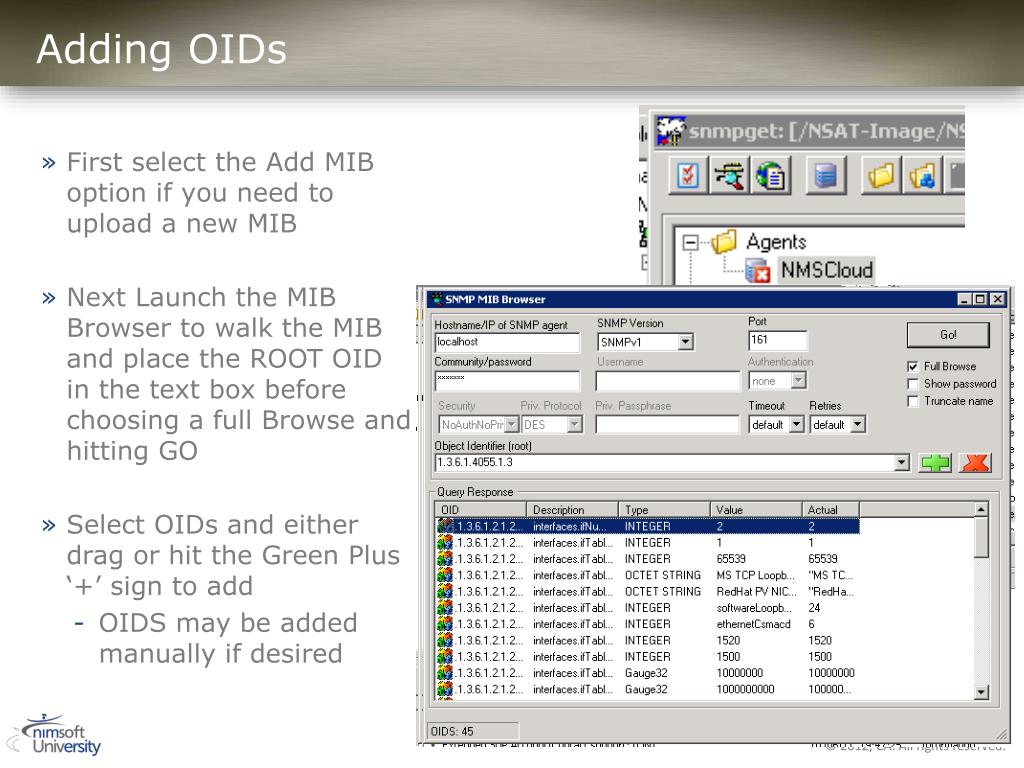
Task: Click OIDS: 45 status bar text
Action: tap(452, 731)
